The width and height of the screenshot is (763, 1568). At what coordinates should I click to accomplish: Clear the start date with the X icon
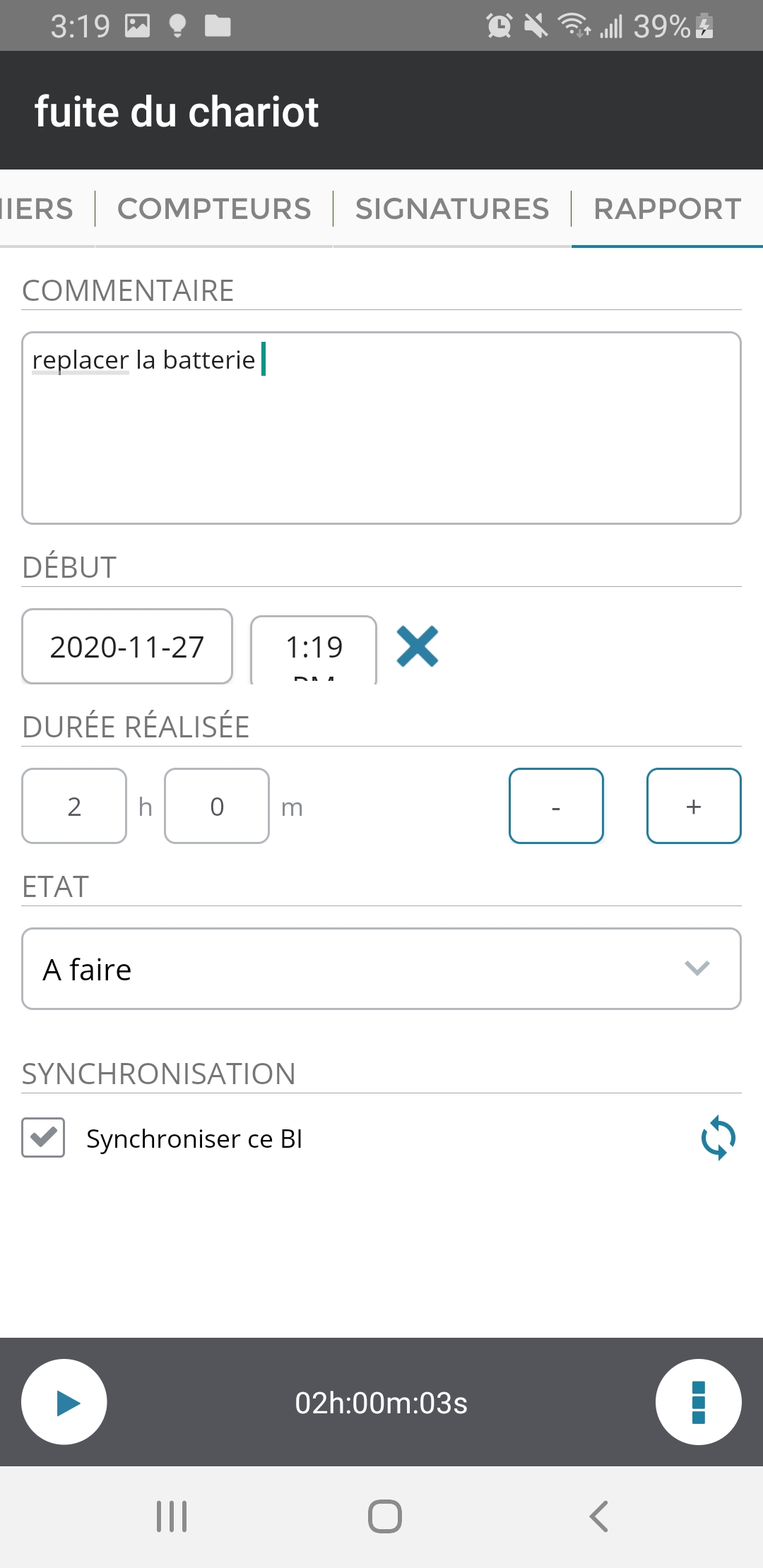click(418, 646)
